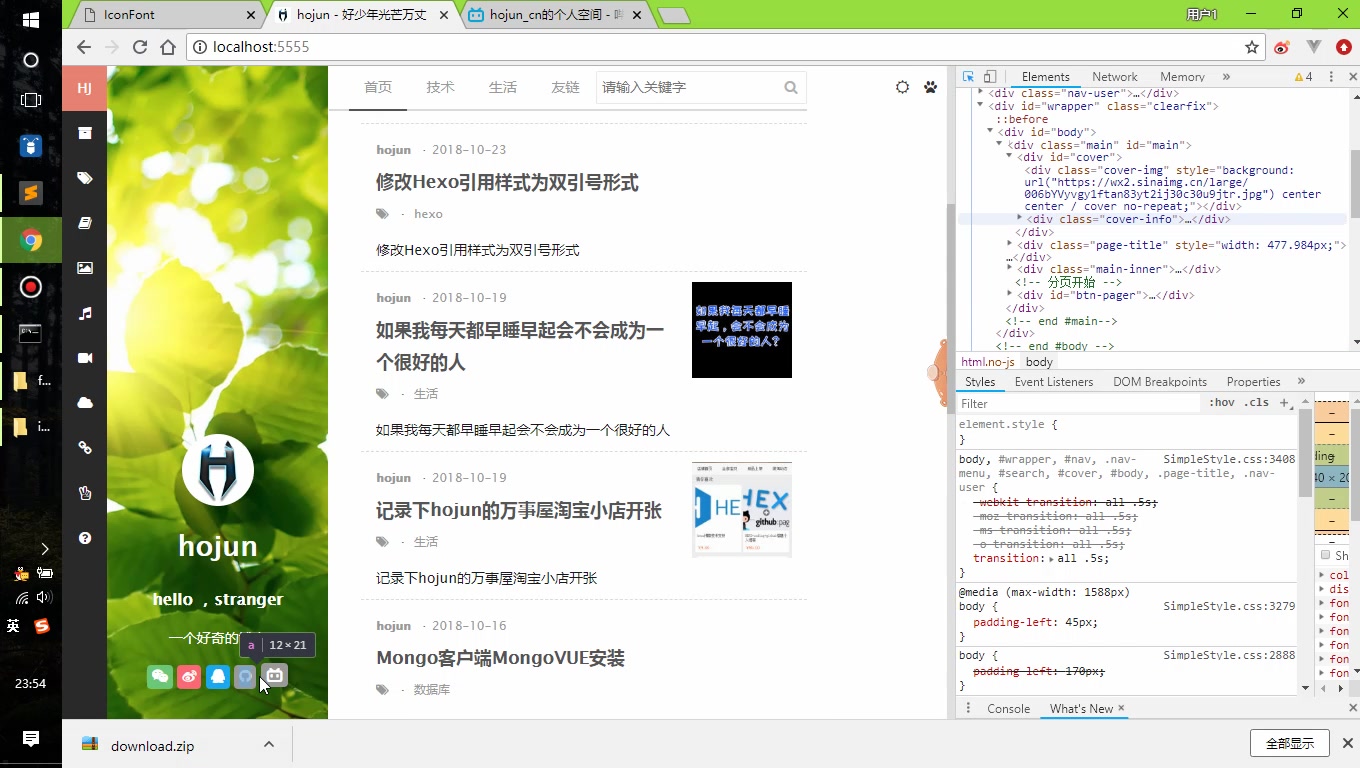Viewport: 1360px width, 768px height.
Task: Expand the main-inner div node
Action: (x=1010, y=269)
